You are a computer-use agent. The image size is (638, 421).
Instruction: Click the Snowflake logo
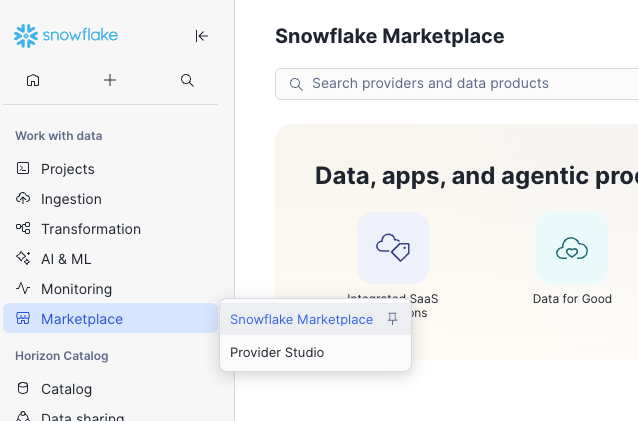(x=66, y=36)
